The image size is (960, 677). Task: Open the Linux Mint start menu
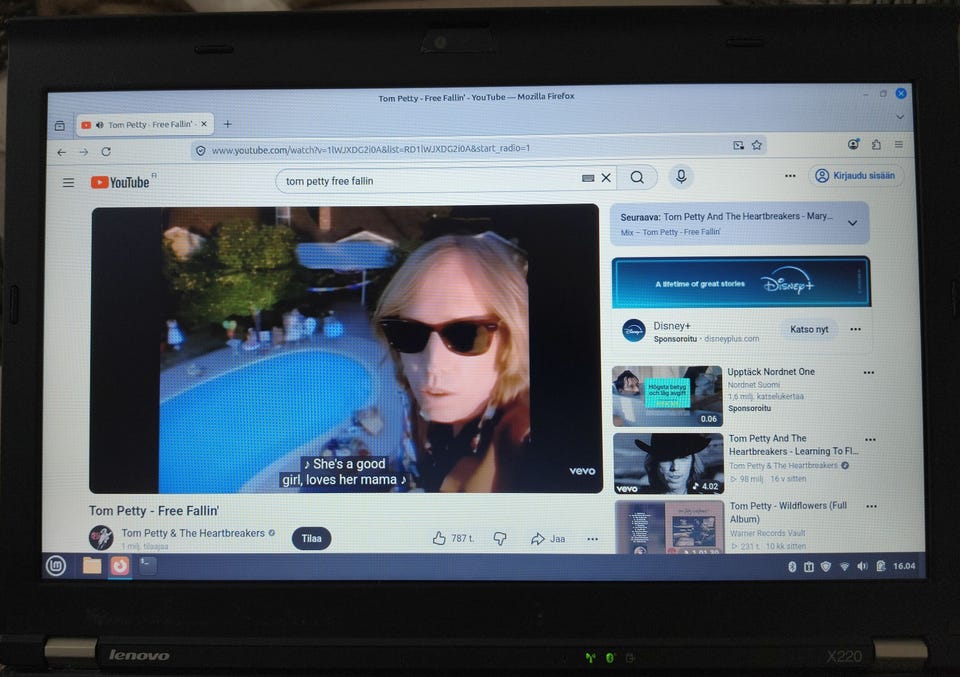pyautogui.click(x=56, y=566)
